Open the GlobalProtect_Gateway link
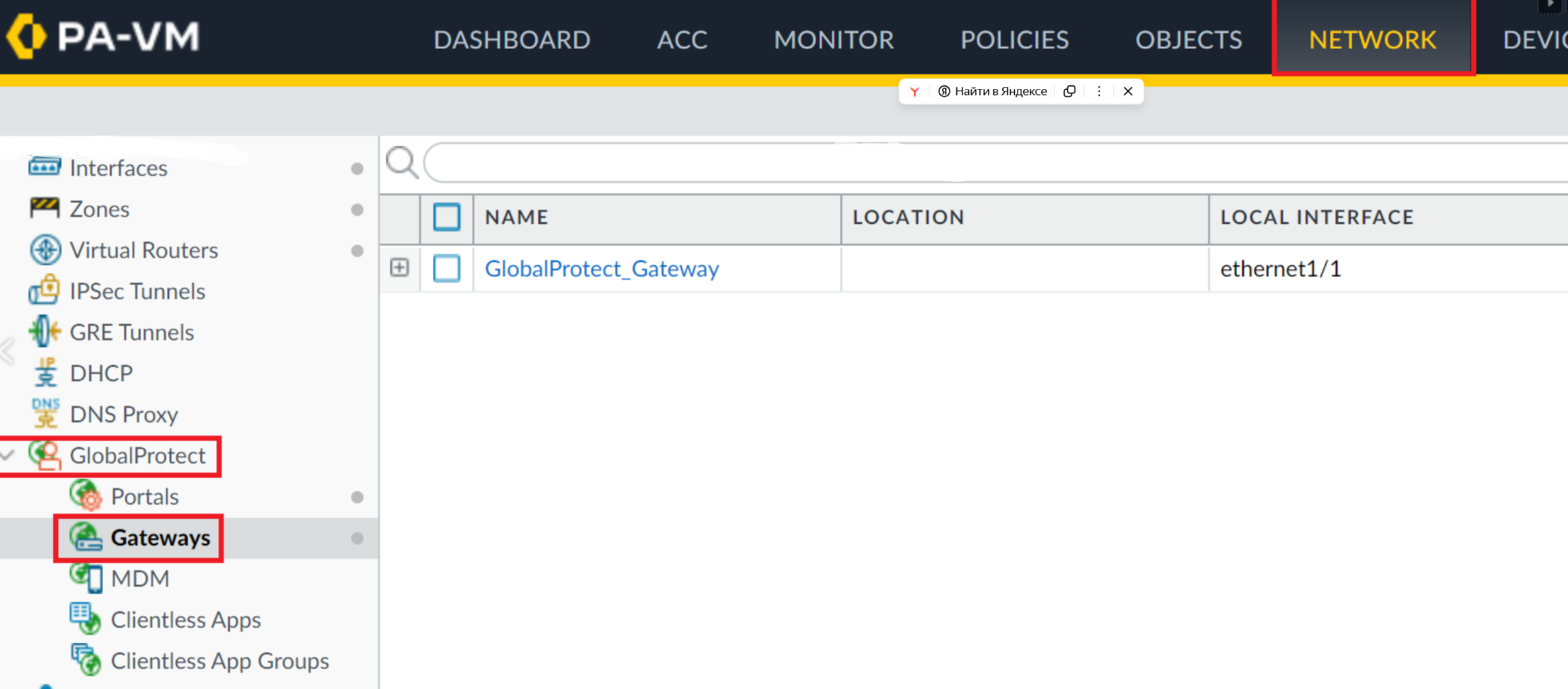The image size is (1568, 689). (x=602, y=268)
